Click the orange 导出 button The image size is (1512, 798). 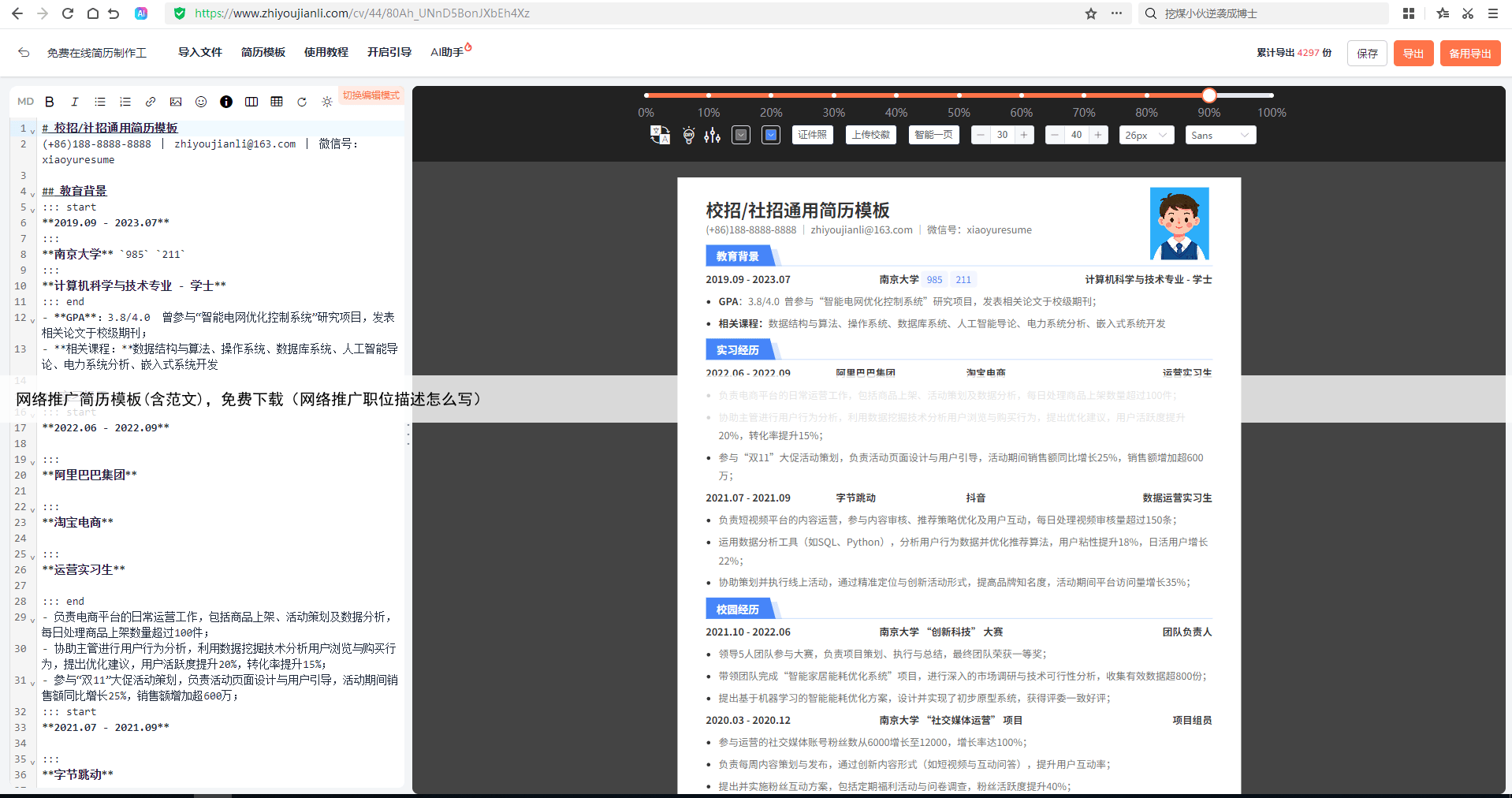(1413, 54)
